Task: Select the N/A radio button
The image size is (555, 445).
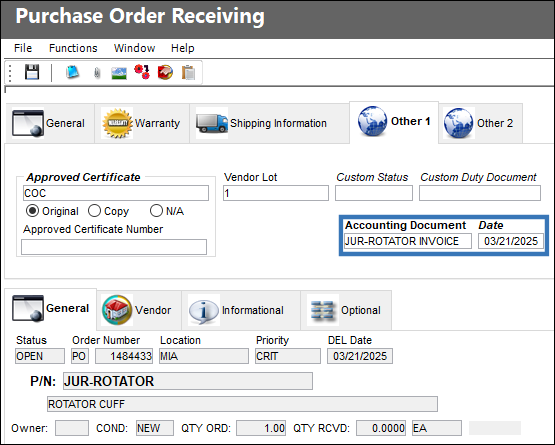Action: pyautogui.click(x=156, y=211)
